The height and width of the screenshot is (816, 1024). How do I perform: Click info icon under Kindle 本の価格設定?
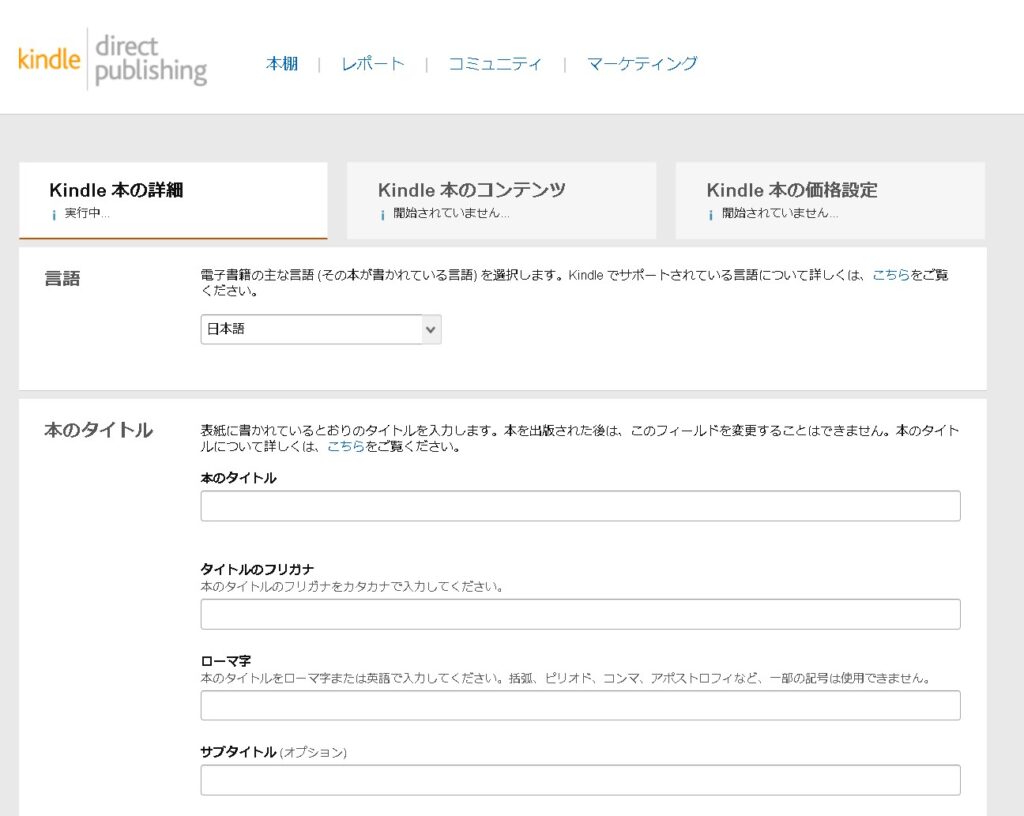pos(711,215)
